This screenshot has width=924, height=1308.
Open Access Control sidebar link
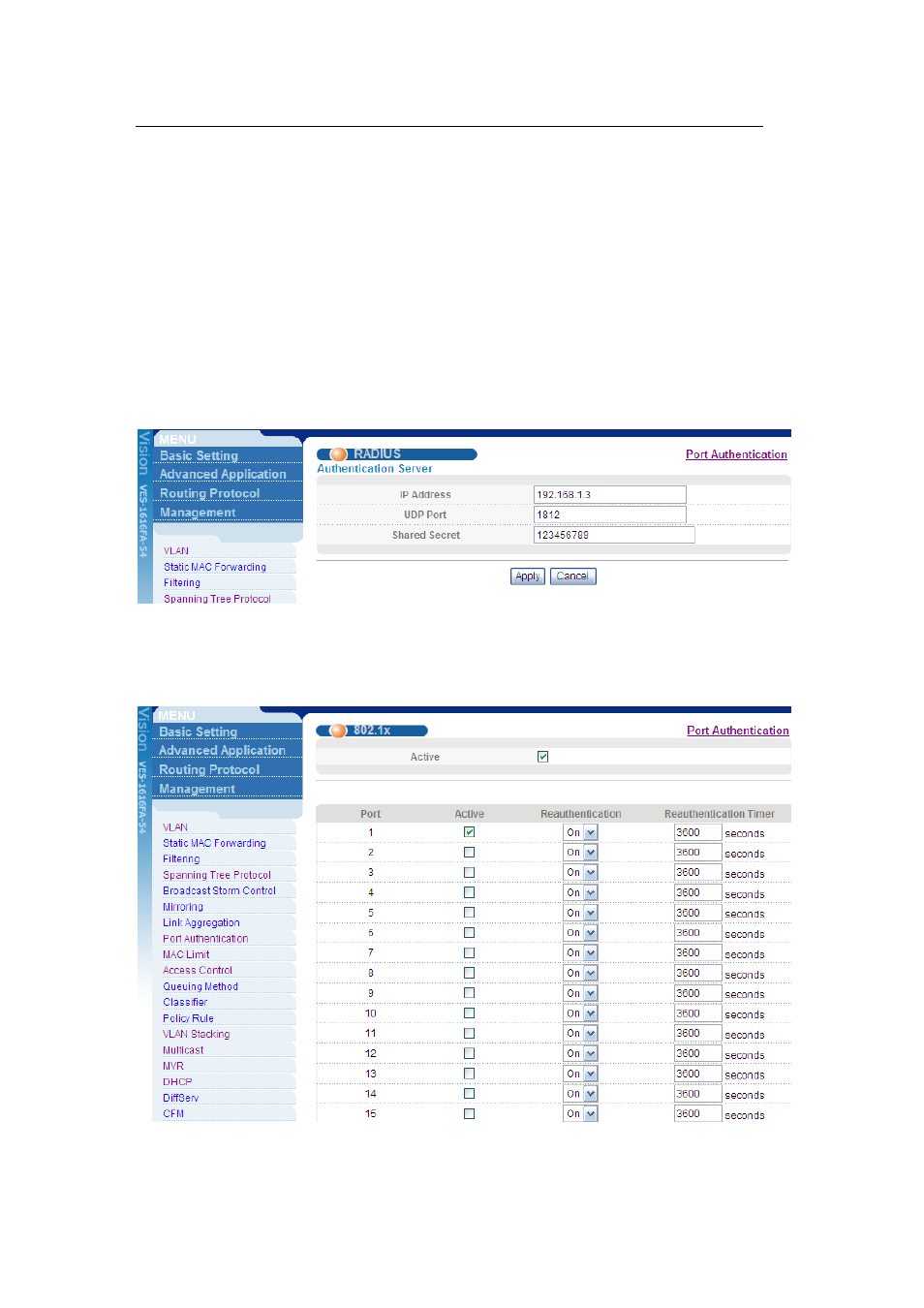pyautogui.click(x=198, y=970)
